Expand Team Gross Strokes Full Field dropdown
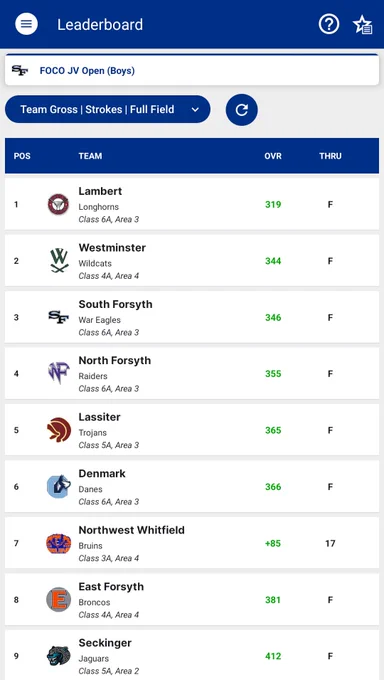 (x=108, y=109)
